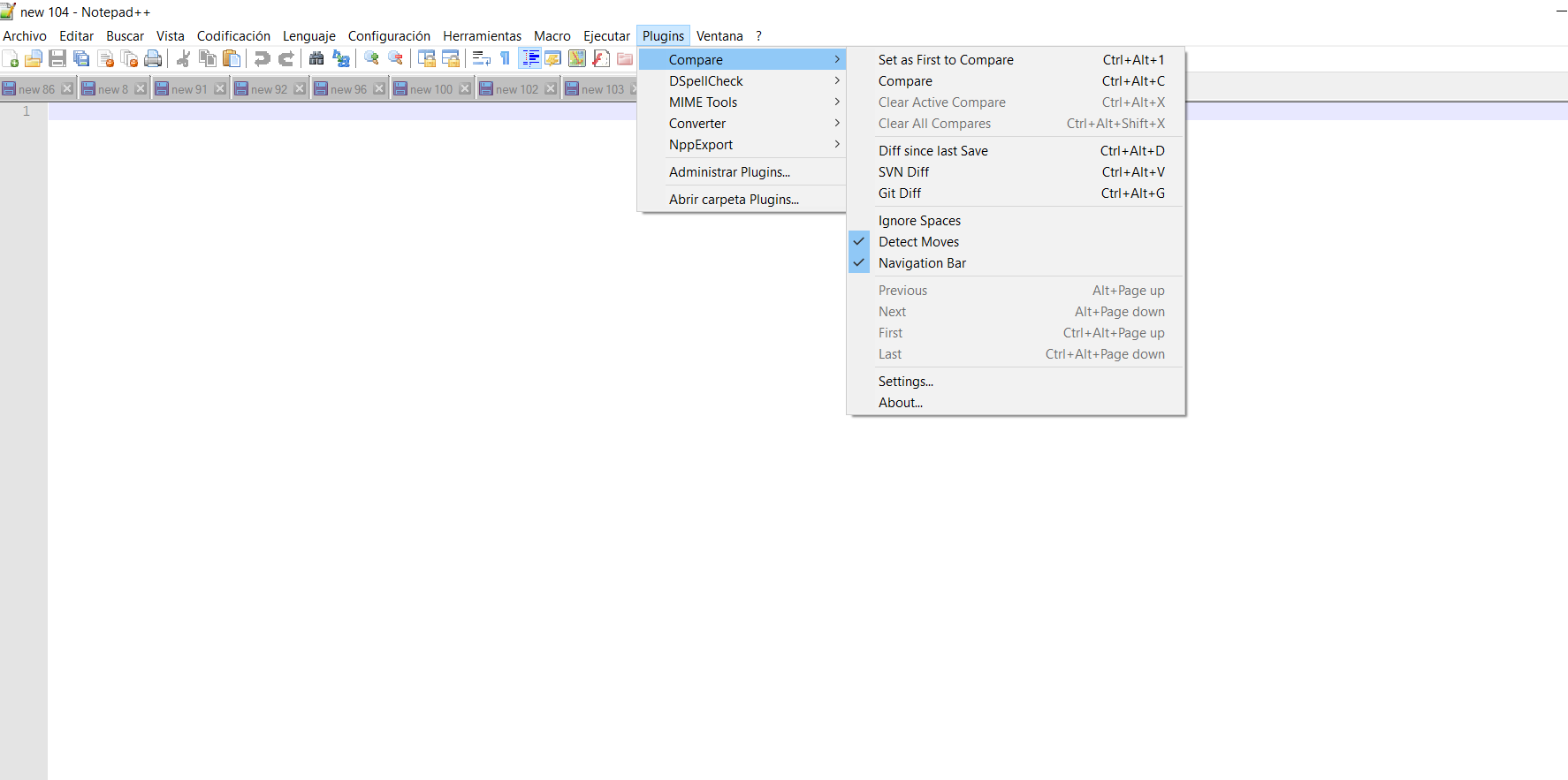Screen dimensions: 1568x780
Task: Print the document using the printer icon
Action: click(153, 59)
